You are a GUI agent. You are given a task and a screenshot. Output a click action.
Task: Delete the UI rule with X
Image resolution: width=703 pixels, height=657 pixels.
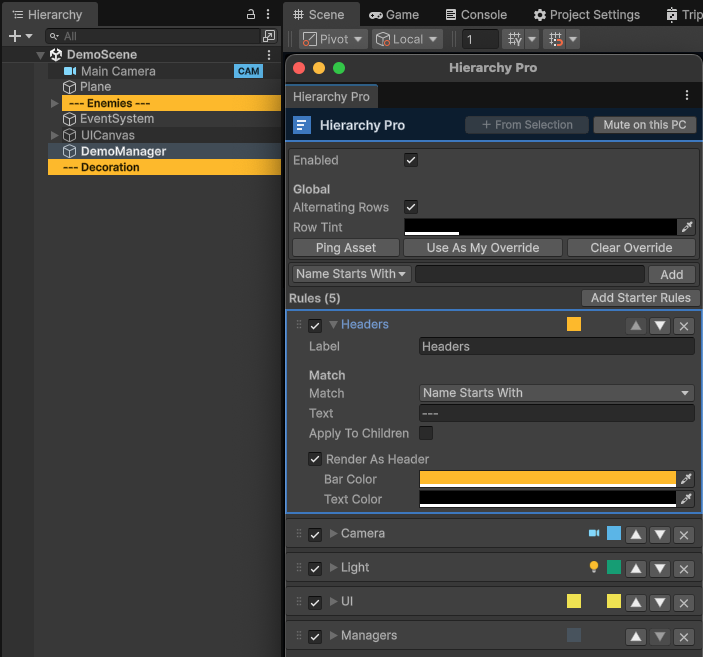click(684, 603)
